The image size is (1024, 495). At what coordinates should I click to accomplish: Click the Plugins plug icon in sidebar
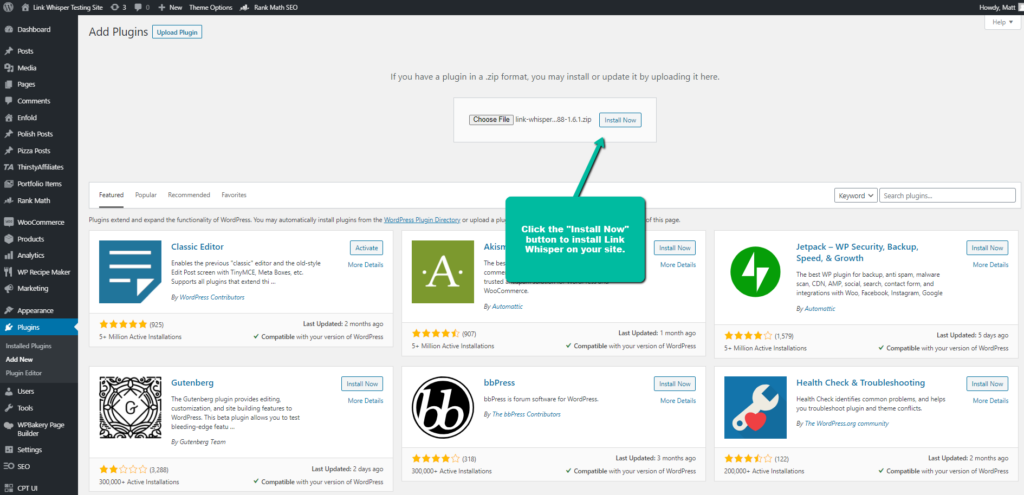pos(8,327)
